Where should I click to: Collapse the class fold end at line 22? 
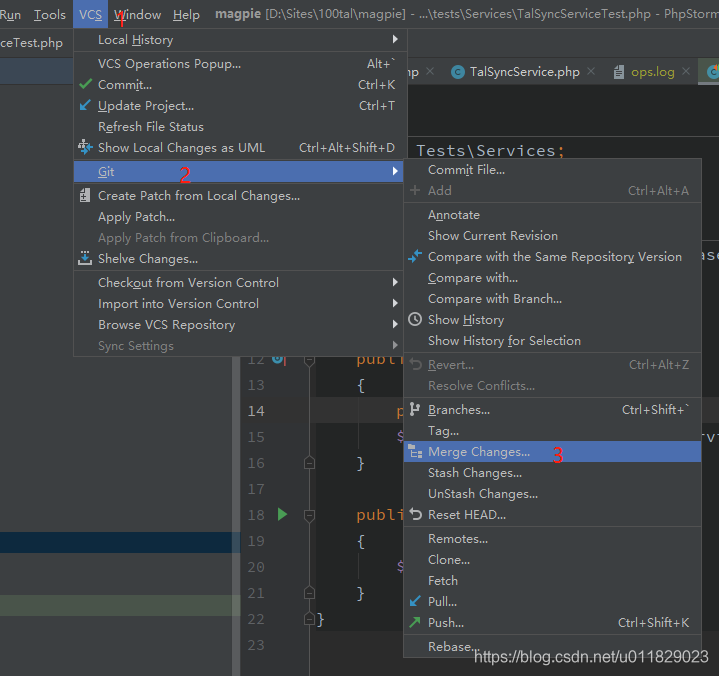pyautogui.click(x=310, y=619)
